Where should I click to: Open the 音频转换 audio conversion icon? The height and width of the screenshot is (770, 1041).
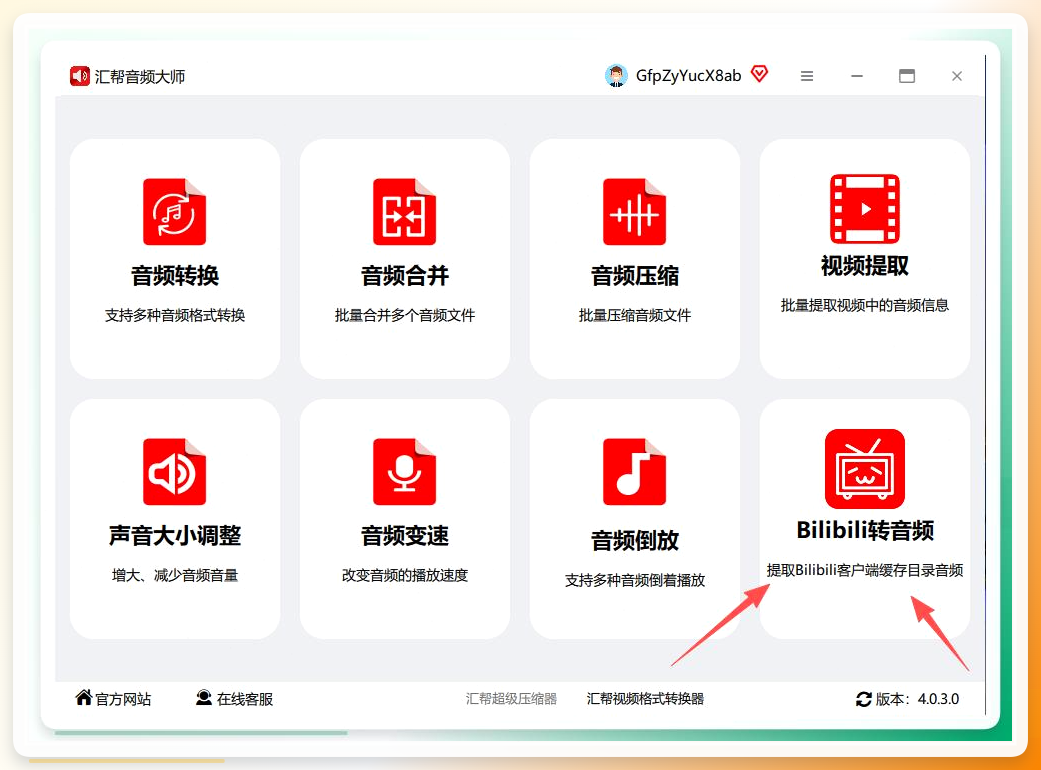(175, 212)
